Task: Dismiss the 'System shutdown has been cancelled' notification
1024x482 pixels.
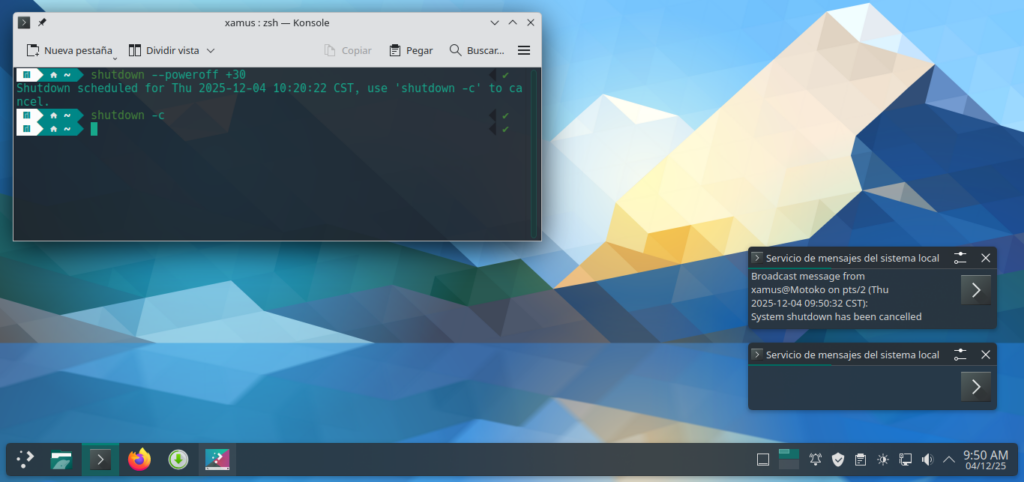Action: pos(985,258)
